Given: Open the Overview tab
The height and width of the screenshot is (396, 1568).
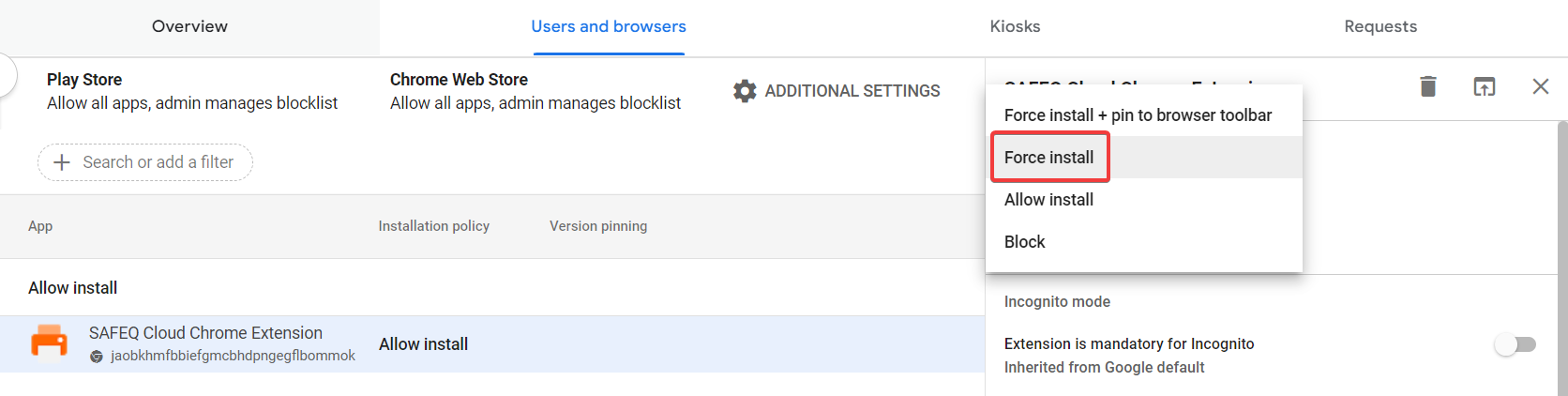Looking at the screenshot, I should coord(189,26).
